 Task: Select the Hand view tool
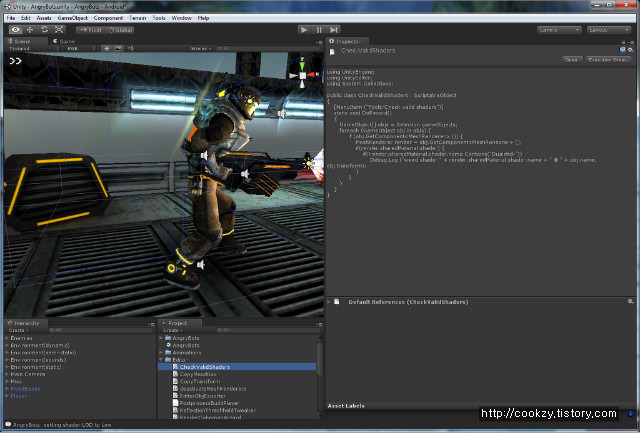click(x=16, y=30)
